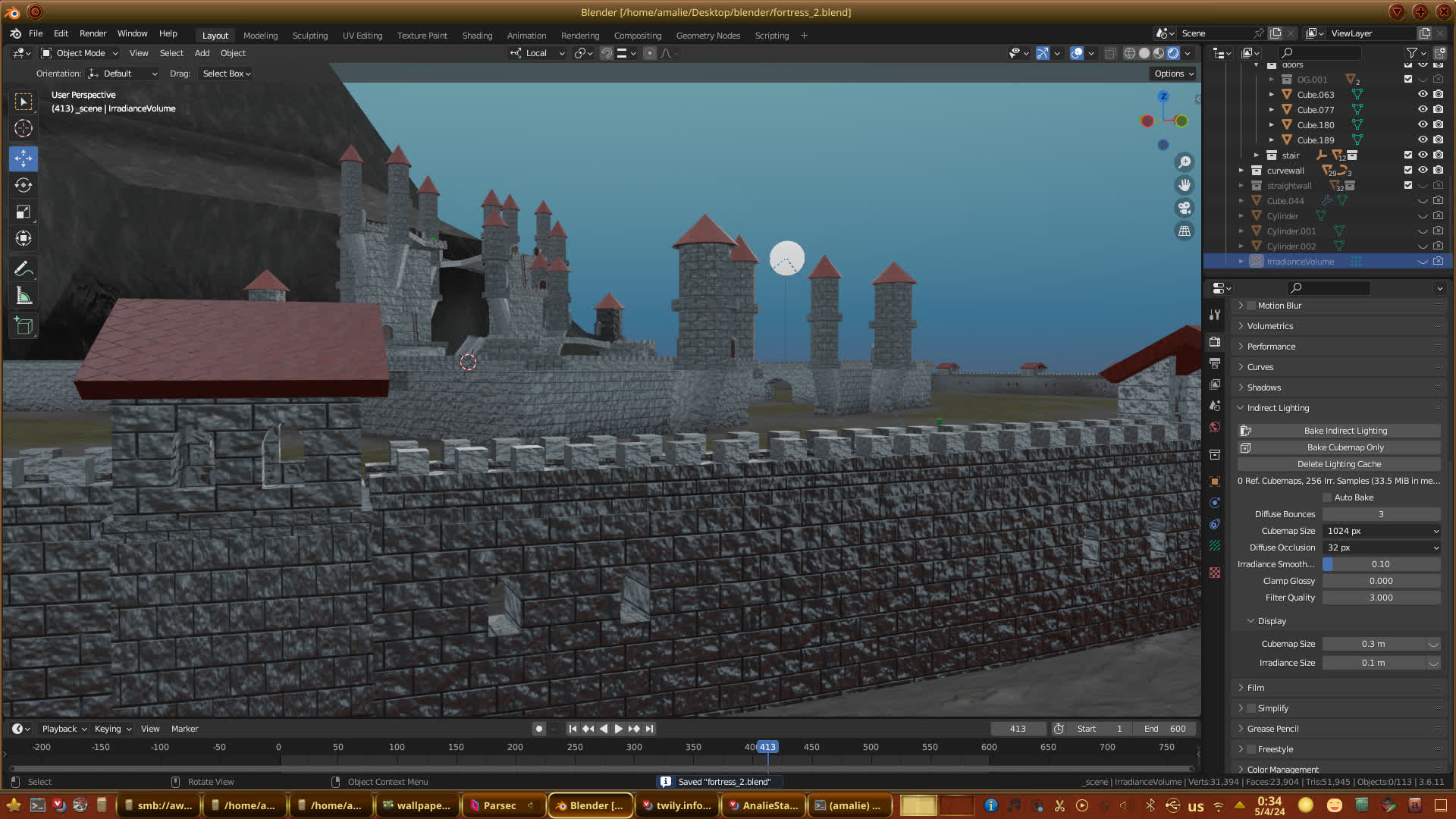This screenshot has width=1456, height=819.
Task: Click the Delete Lighting Cache button
Action: click(x=1338, y=464)
